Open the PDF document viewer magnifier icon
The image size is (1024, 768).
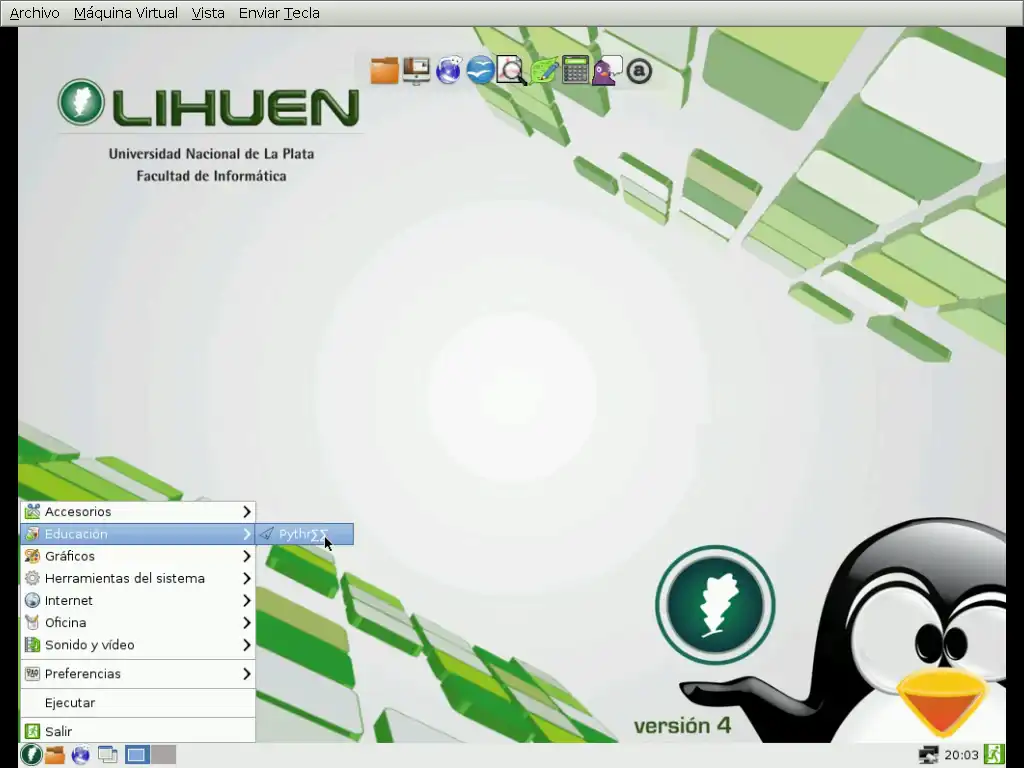point(511,71)
